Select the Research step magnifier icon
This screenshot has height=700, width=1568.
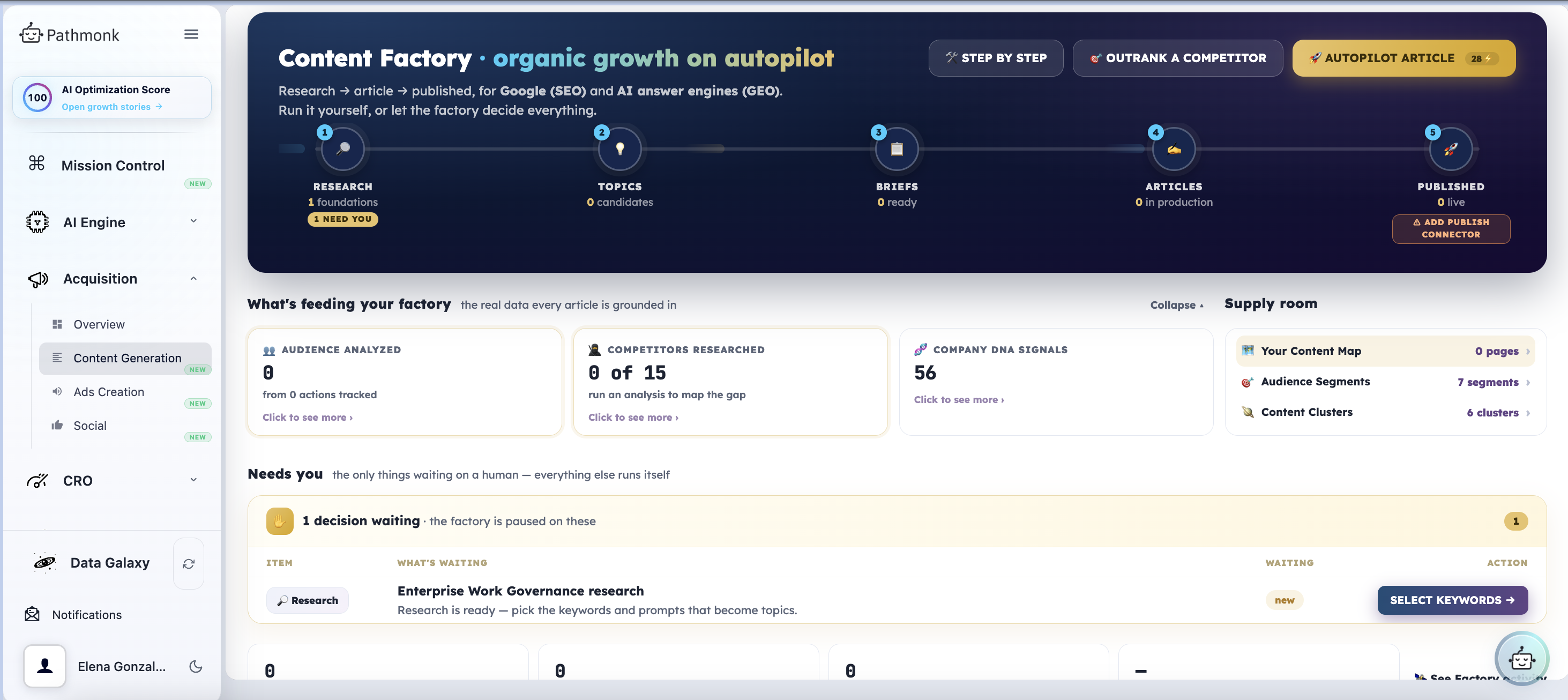[344, 148]
